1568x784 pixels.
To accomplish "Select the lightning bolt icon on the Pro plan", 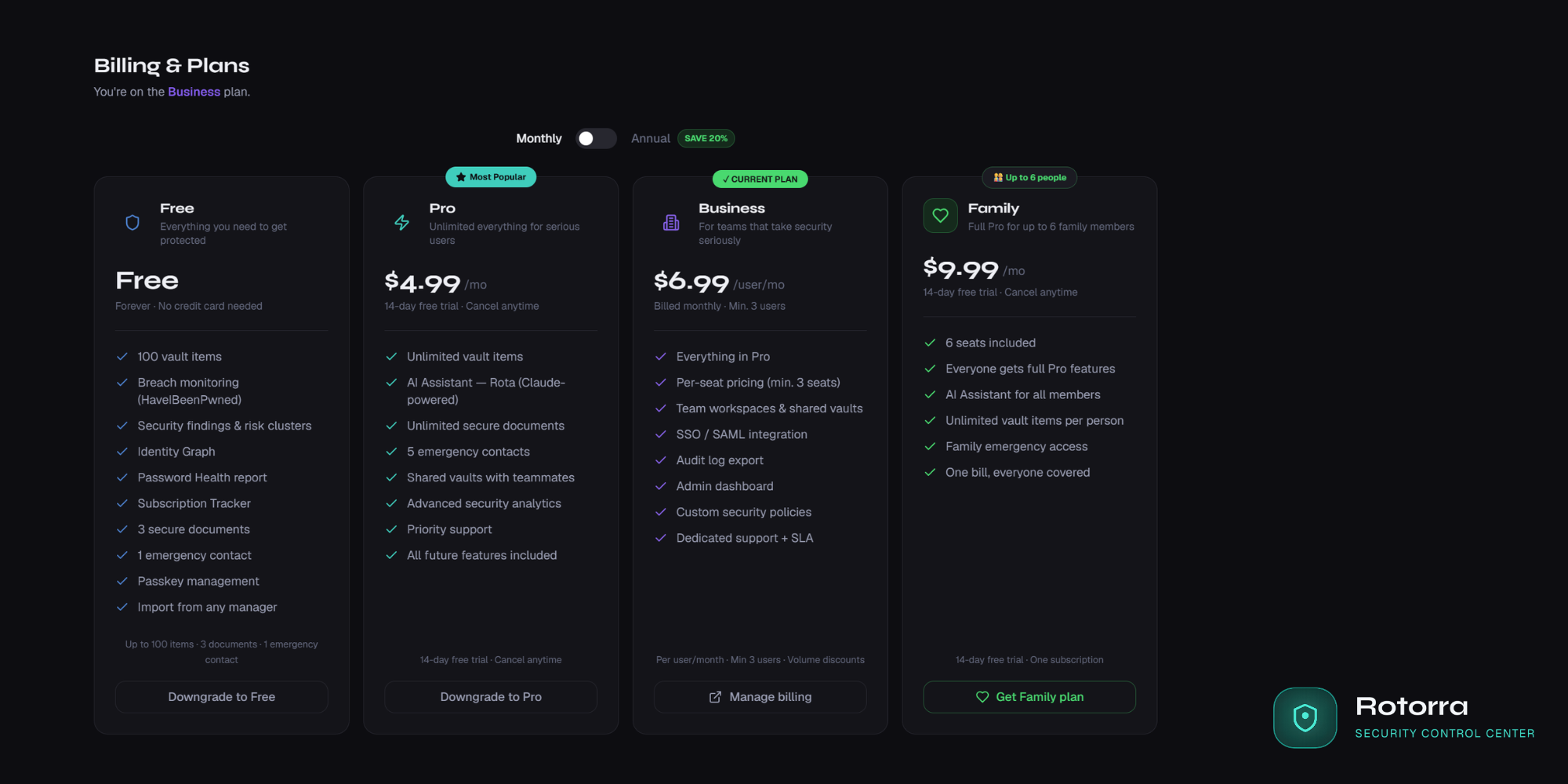I will [401, 223].
